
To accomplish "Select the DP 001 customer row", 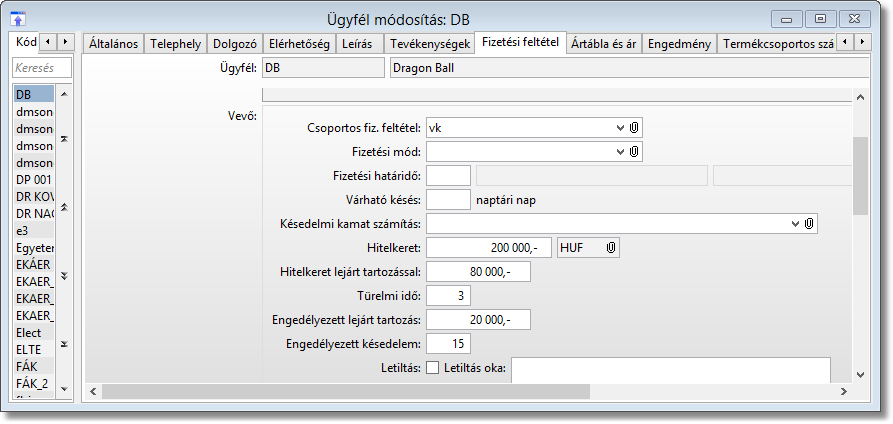I will 33,179.
